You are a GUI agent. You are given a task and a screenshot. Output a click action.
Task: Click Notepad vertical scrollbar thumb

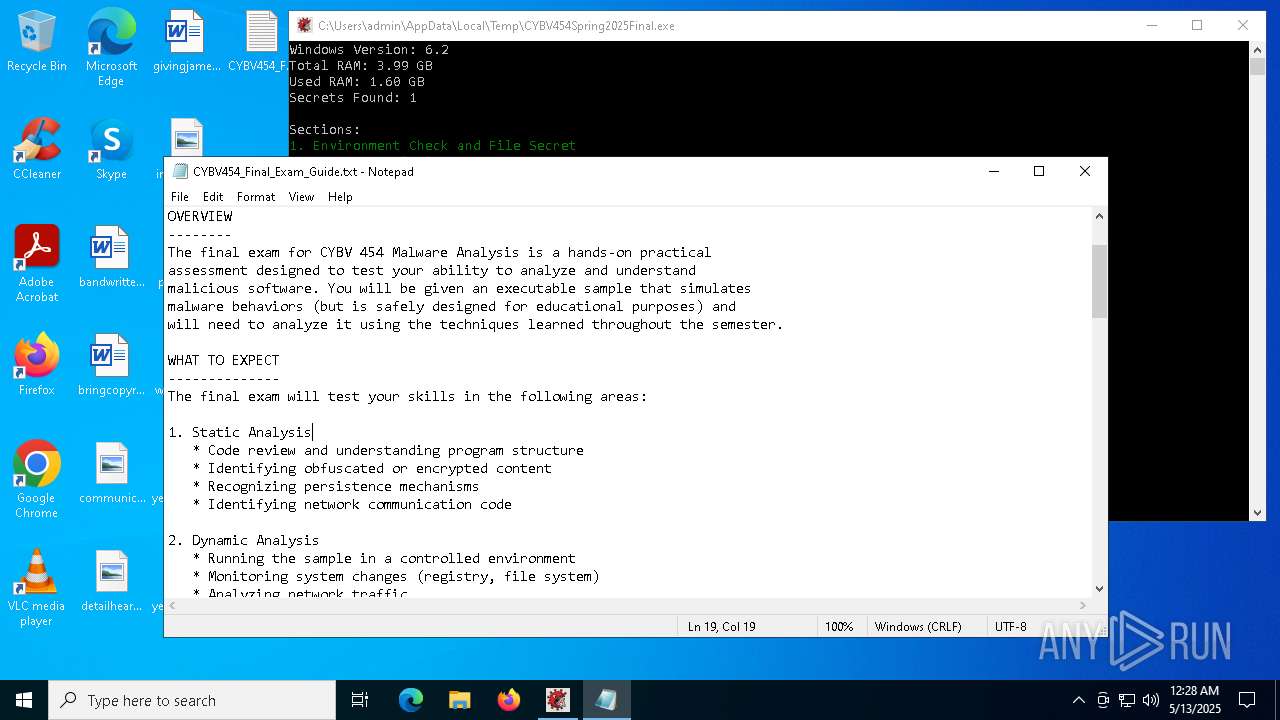[1099, 281]
